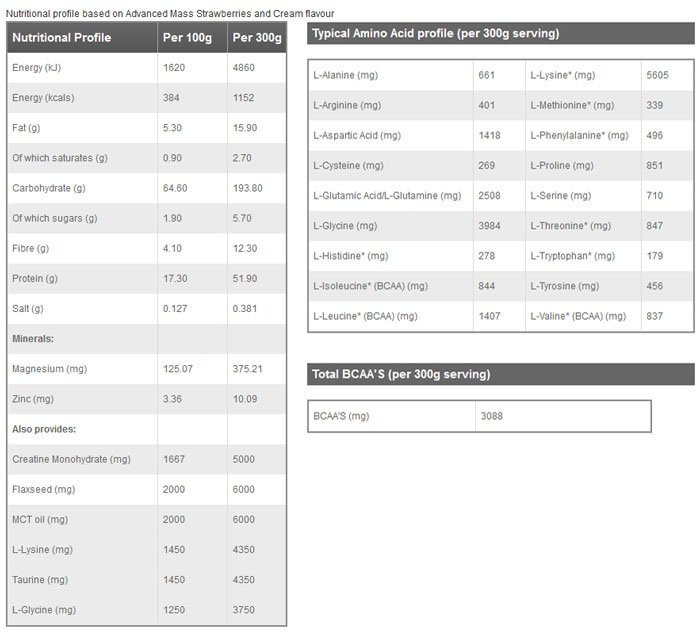Select the Per 100g column header
700x643 pixels.
coord(186,38)
